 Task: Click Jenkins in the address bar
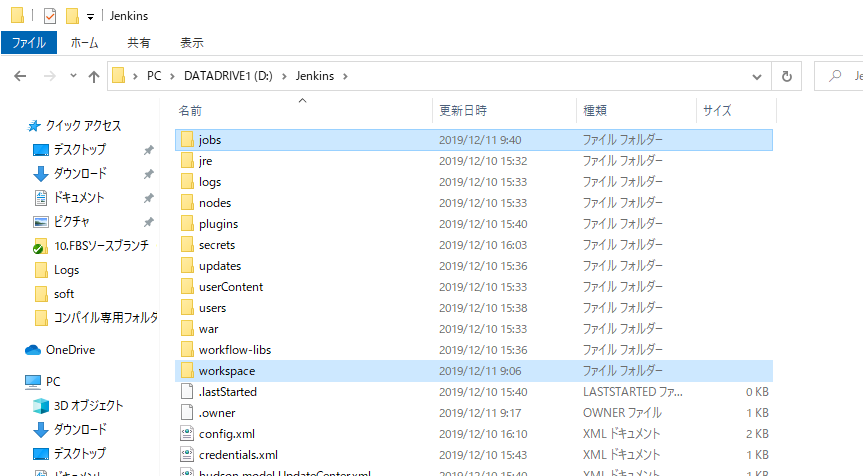[315, 76]
